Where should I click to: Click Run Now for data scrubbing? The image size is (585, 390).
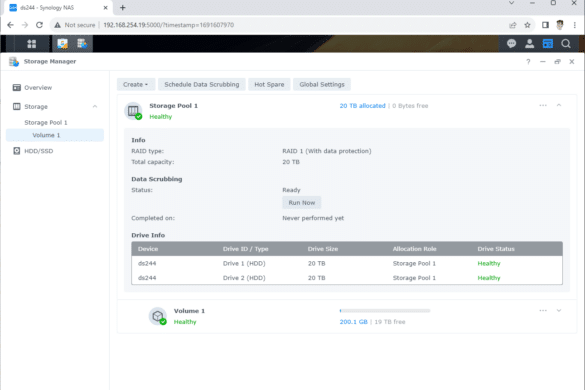click(x=302, y=203)
